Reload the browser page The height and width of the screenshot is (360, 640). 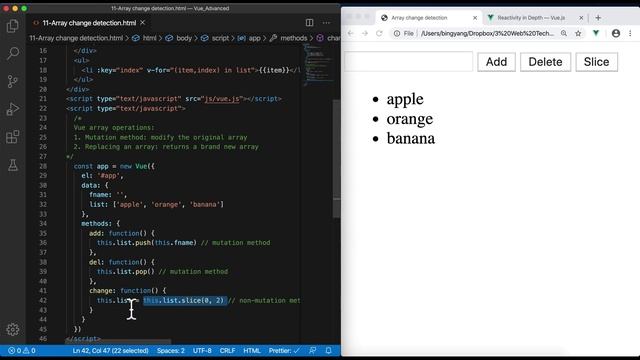click(379, 33)
